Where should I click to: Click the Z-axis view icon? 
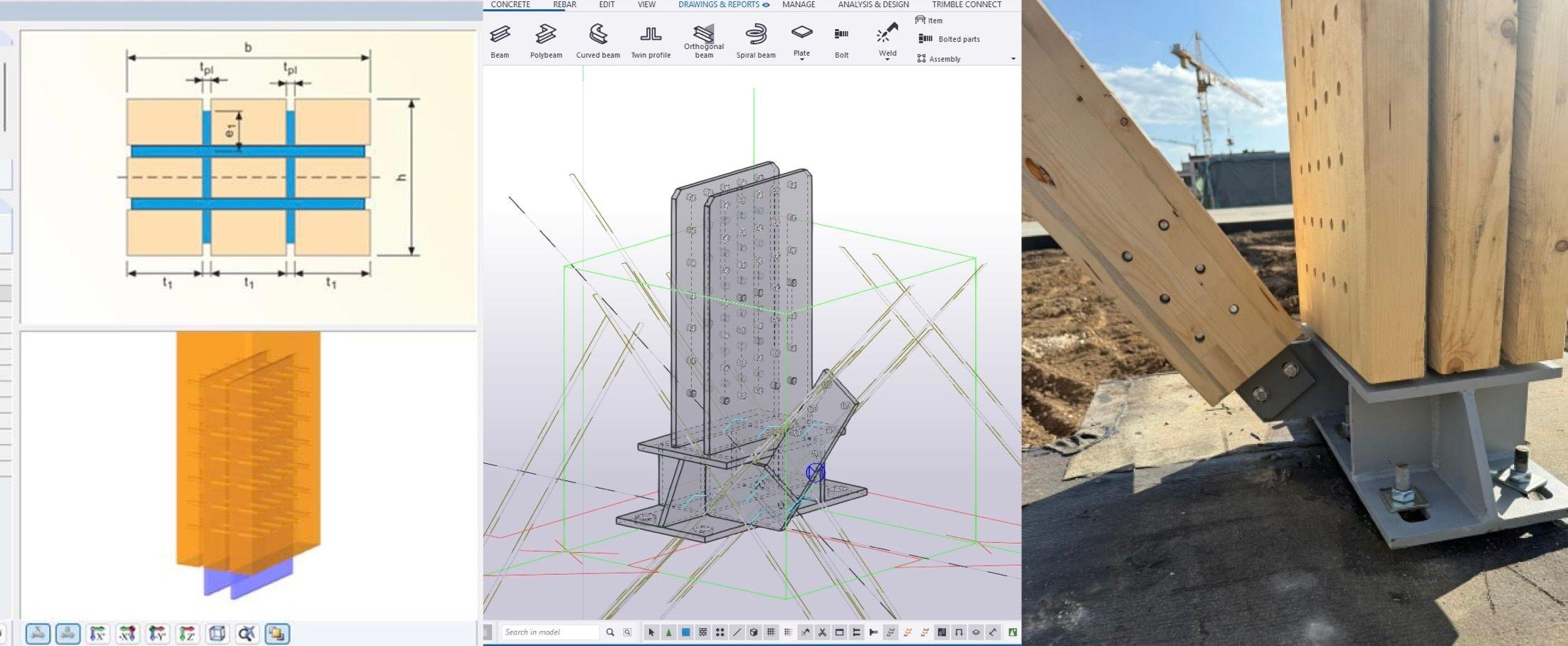pyautogui.click(x=187, y=633)
